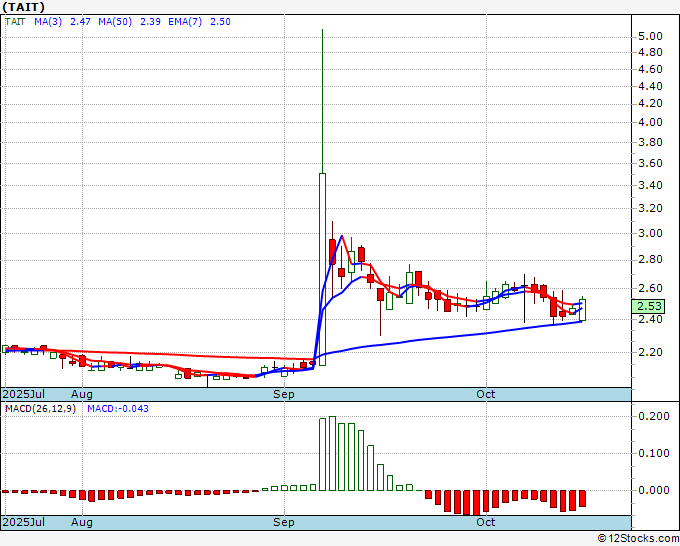Click the 5.00 price axis label

click(x=651, y=36)
